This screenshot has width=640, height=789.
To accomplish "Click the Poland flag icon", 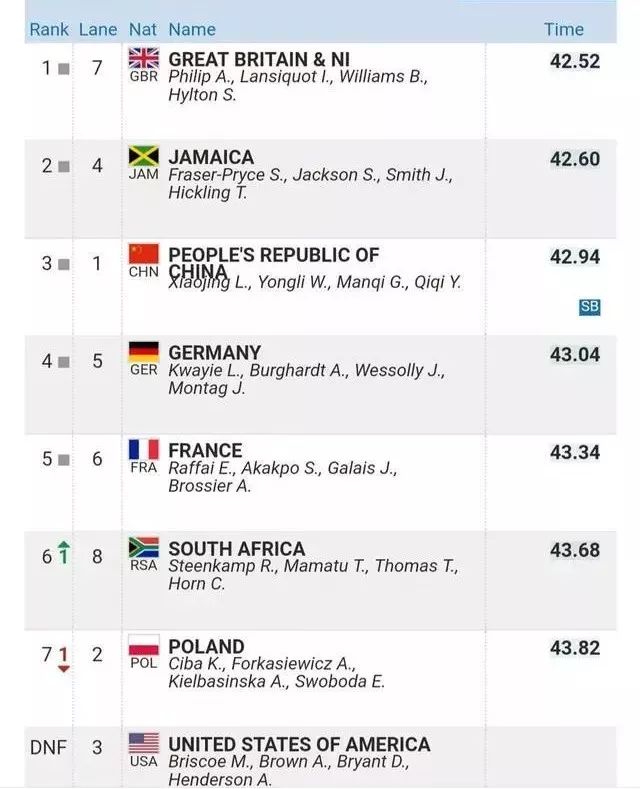I will (144, 645).
